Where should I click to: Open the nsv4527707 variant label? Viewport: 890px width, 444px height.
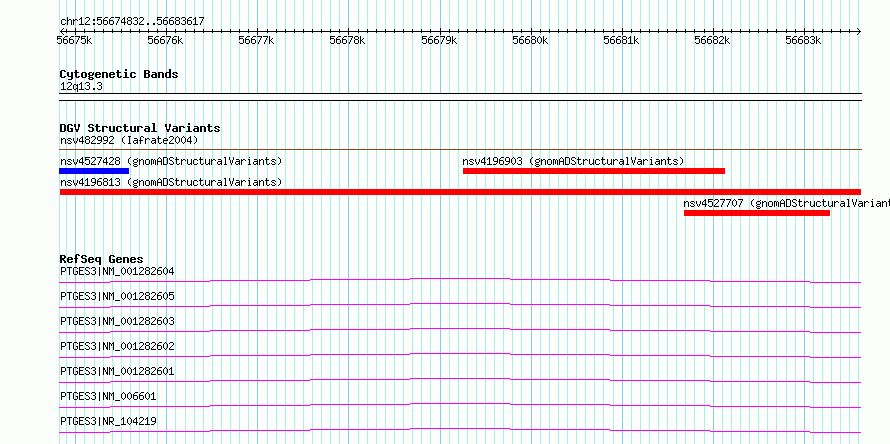click(x=786, y=203)
